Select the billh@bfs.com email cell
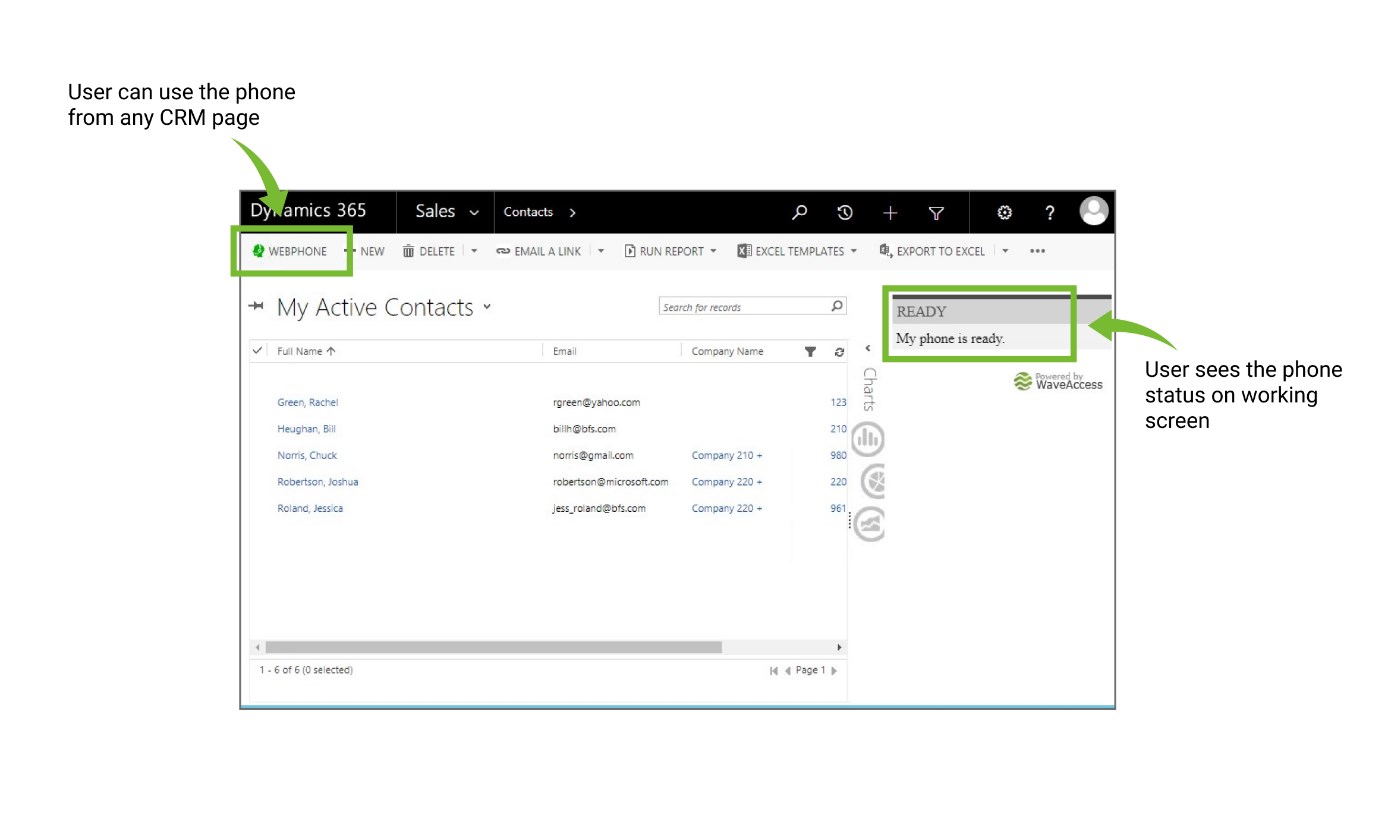Viewport: 1388px width, 837px height. (x=584, y=429)
